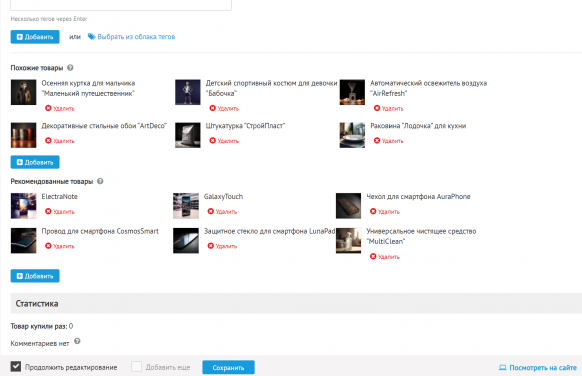Open thumbnail of Осенняя куртка для мальчика
Image resolution: width=582 pixels, height=376 pixels.
pos(23,92)
